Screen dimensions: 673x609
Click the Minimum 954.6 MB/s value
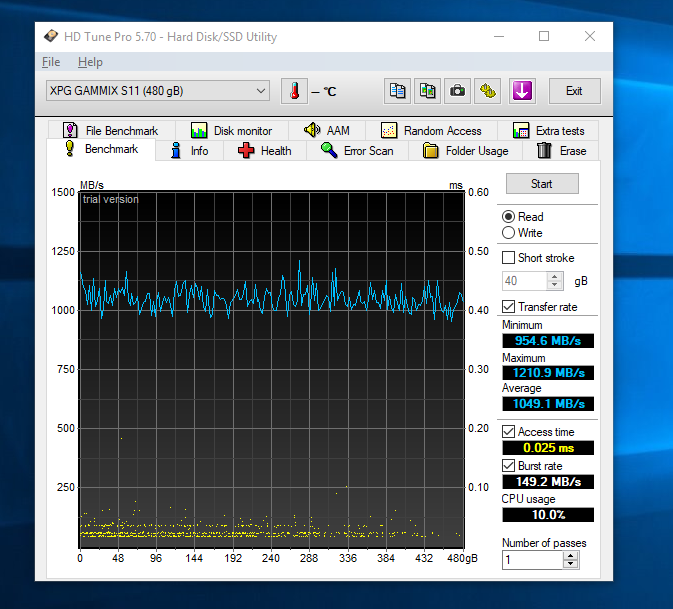548,341
